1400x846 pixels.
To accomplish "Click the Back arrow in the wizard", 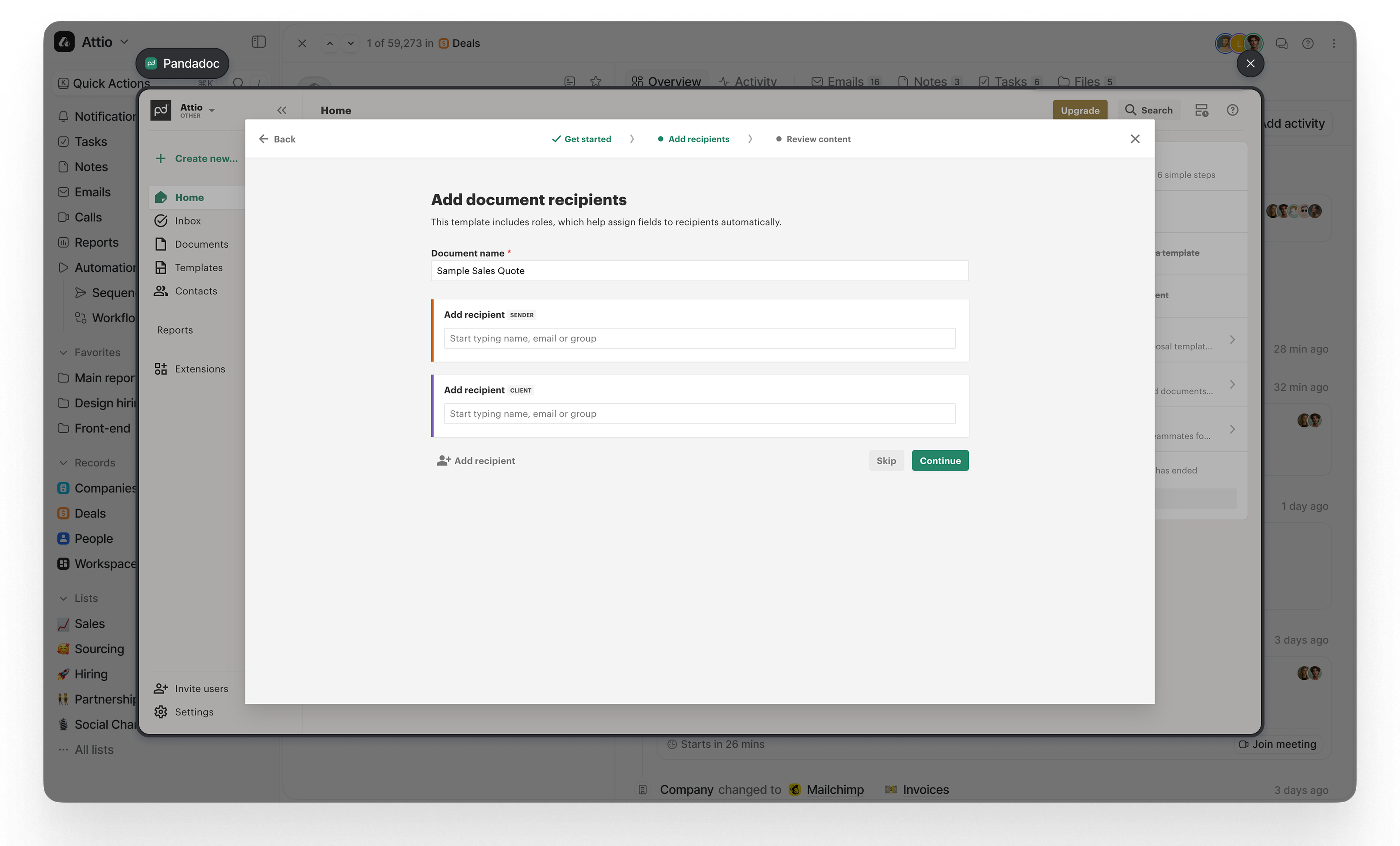I will 264,139.
